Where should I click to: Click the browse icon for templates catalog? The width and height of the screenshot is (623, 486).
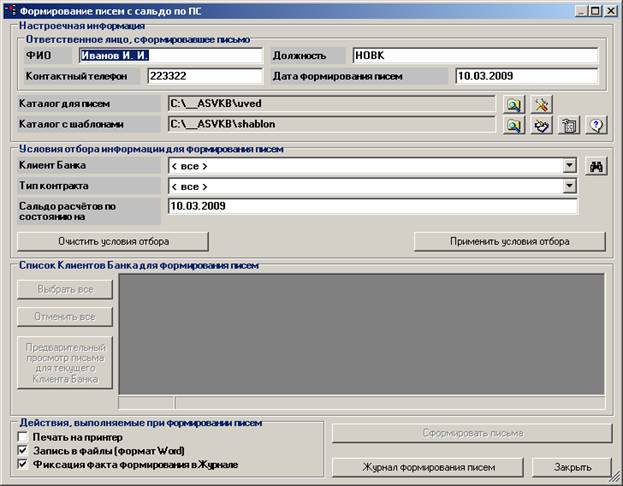[513, 126]
